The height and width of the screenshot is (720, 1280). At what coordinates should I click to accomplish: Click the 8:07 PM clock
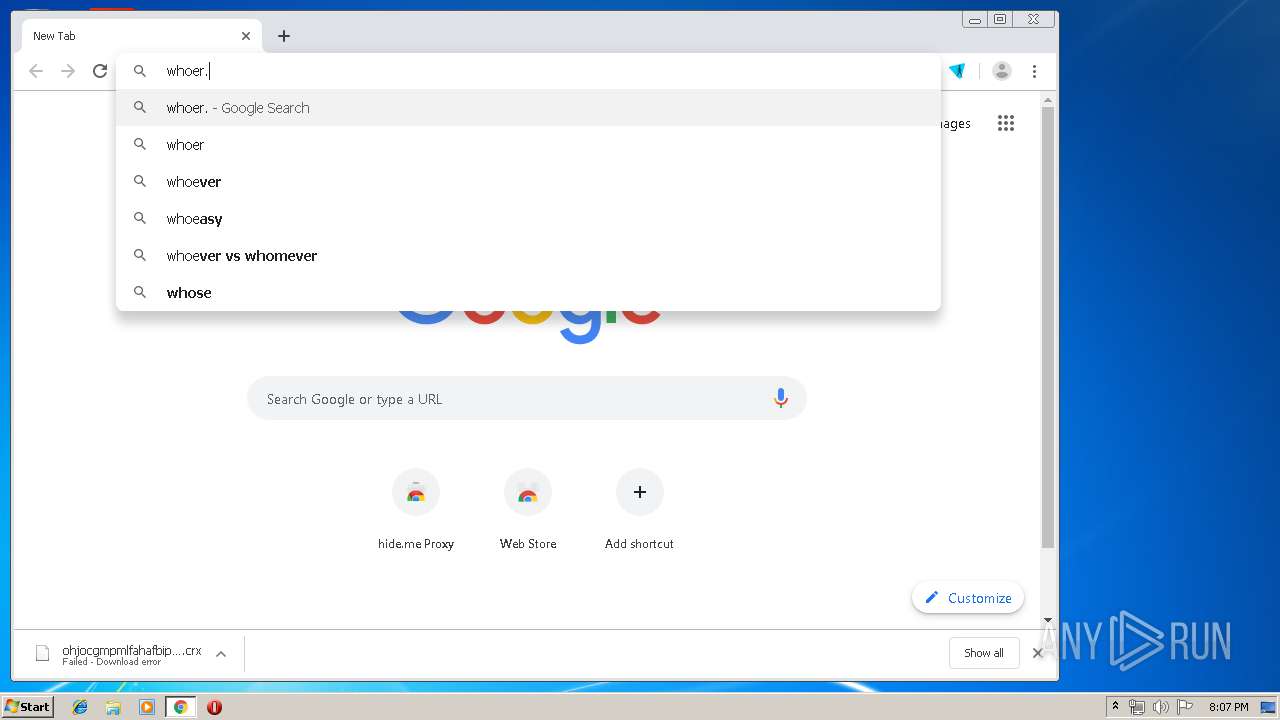pos(1228,707)
